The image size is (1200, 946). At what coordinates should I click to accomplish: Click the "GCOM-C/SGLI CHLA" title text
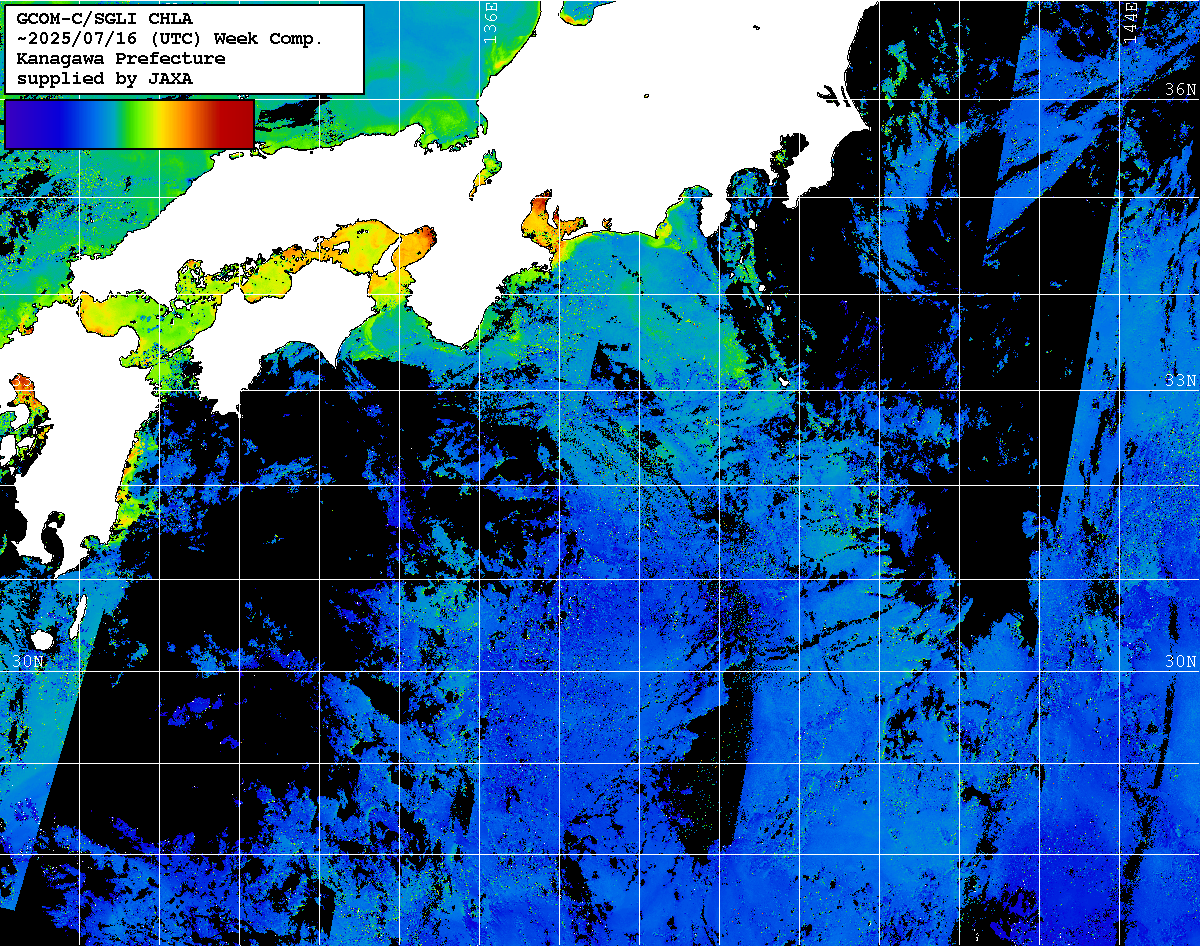(105, 18)
